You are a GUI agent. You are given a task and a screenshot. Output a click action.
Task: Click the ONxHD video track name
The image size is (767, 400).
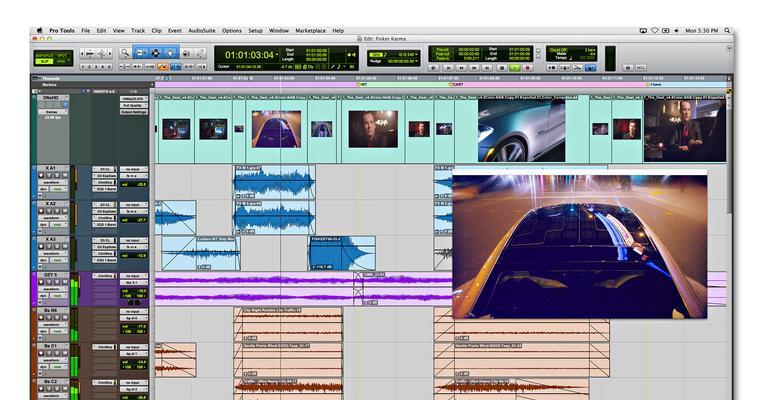(x=51, y=98)
